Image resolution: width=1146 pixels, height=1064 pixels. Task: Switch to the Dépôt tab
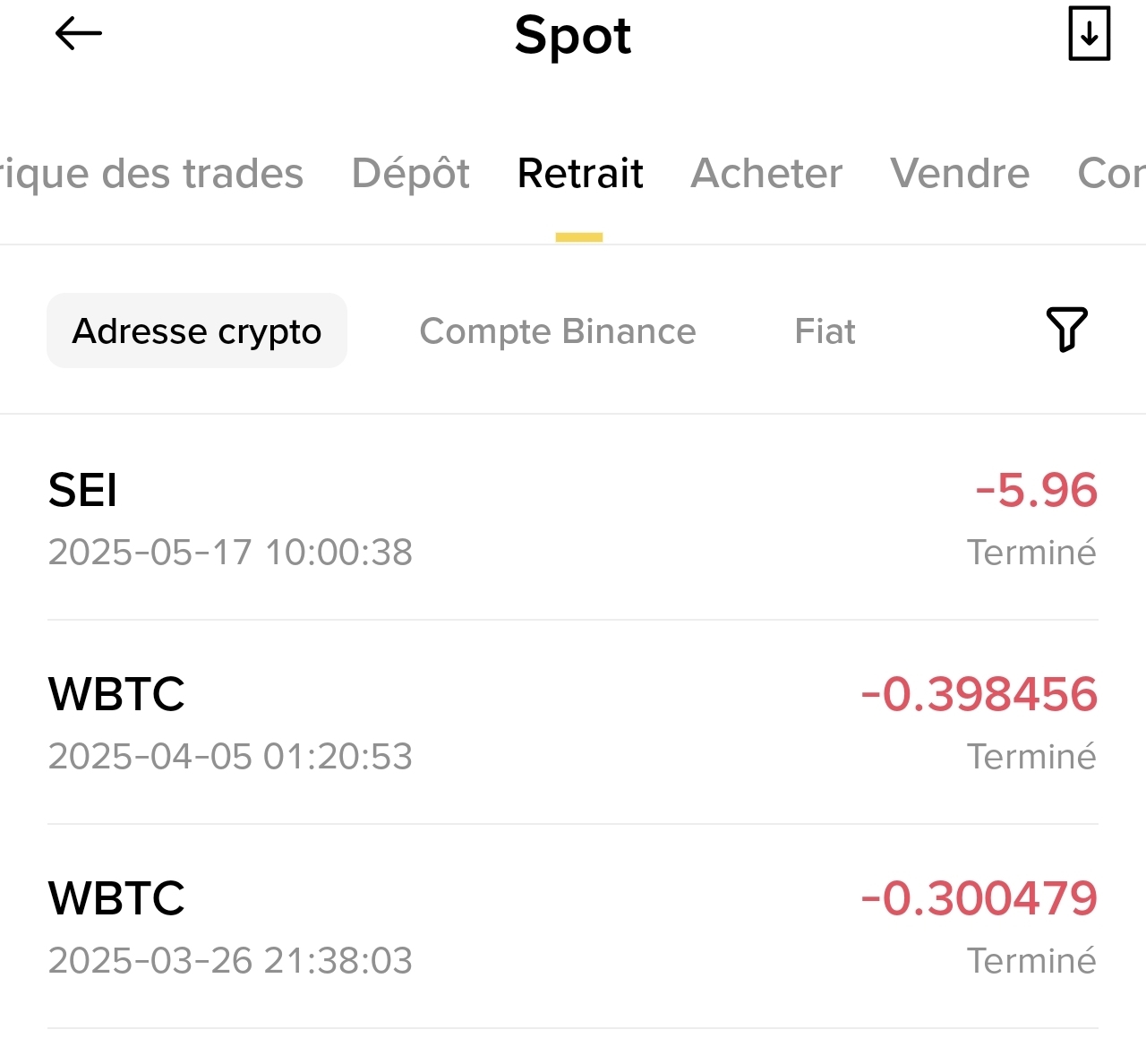[410, 174]
